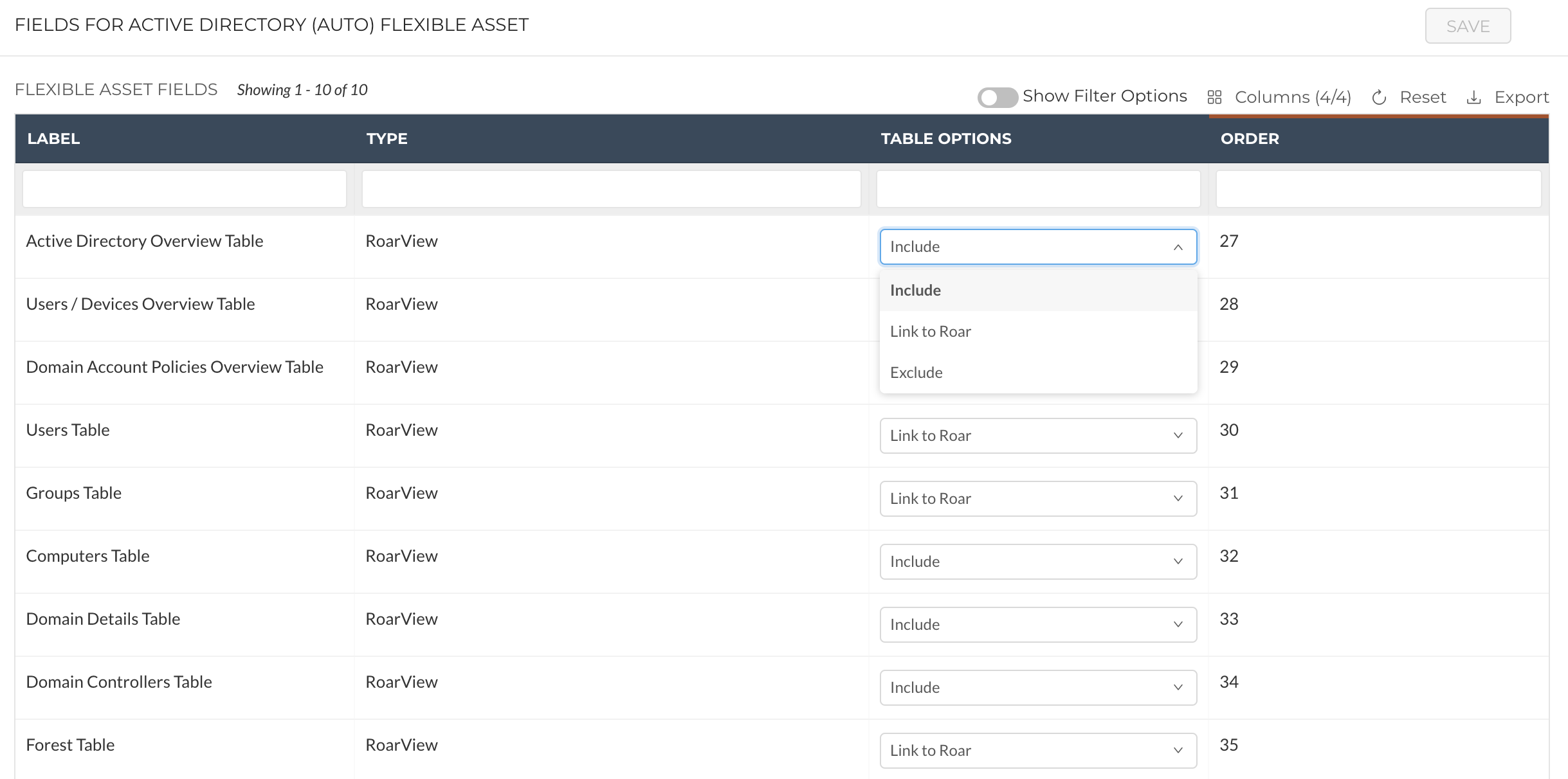
Task: Click the Table Options filter input
Action: coord(1038,189)
